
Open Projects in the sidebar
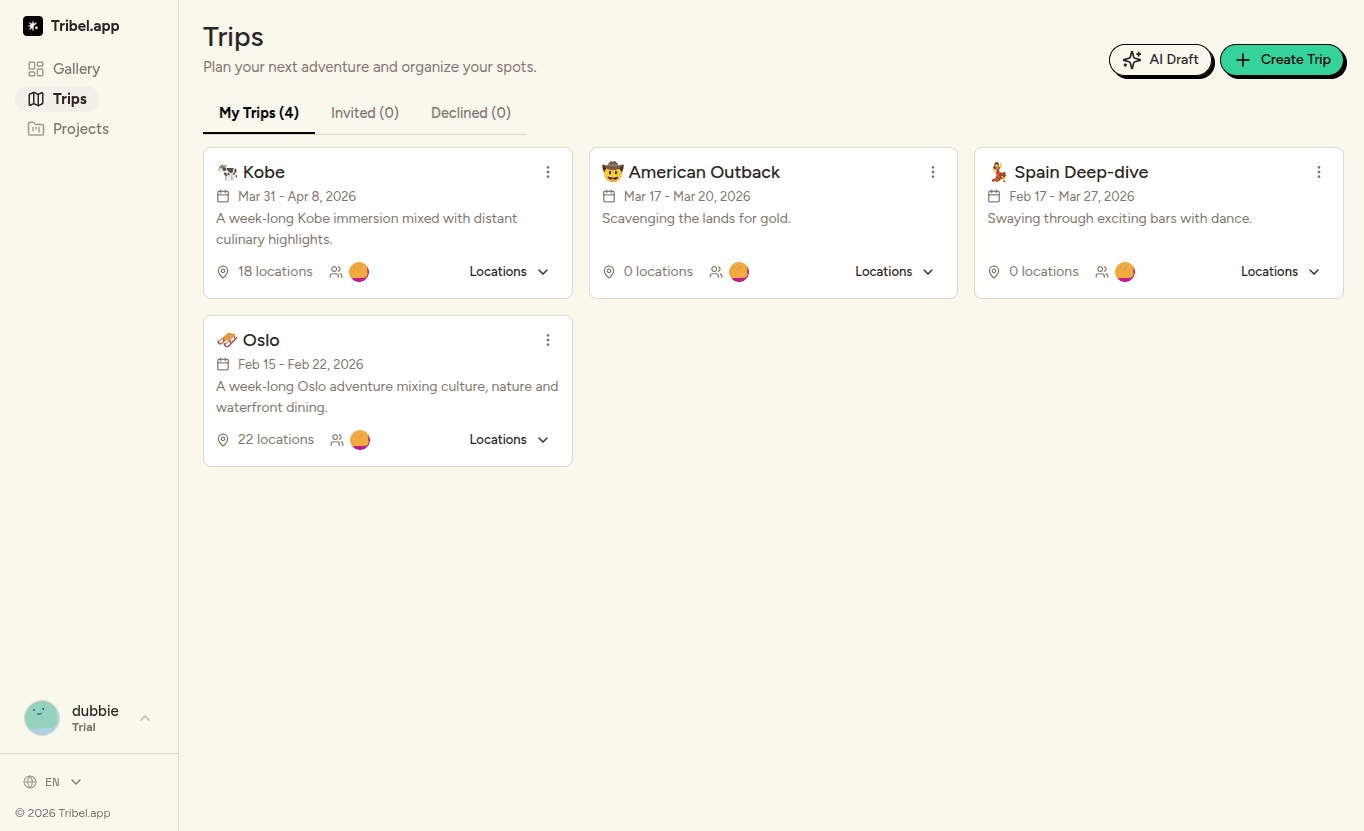80,129
